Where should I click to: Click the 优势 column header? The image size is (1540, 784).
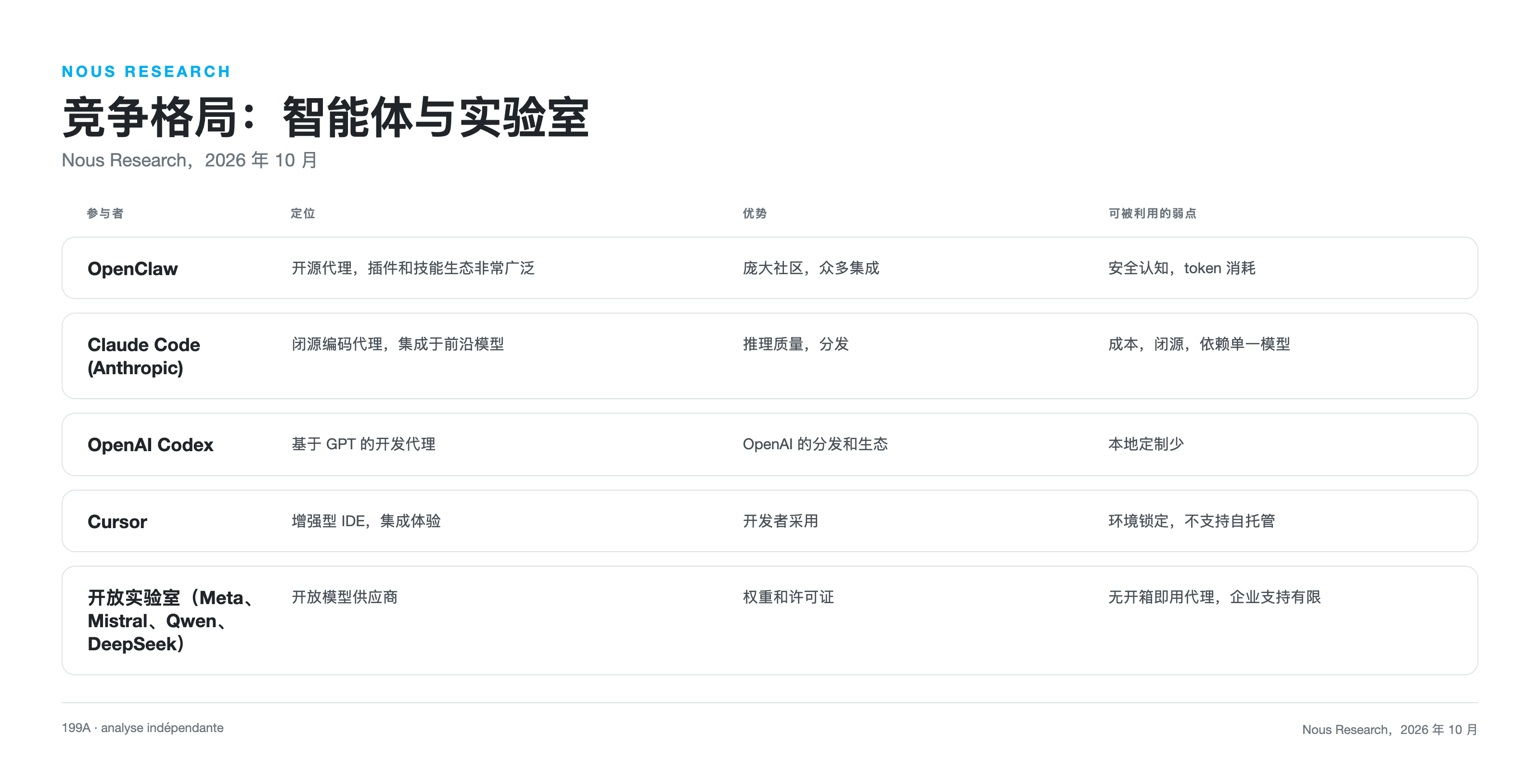(755, 214)
